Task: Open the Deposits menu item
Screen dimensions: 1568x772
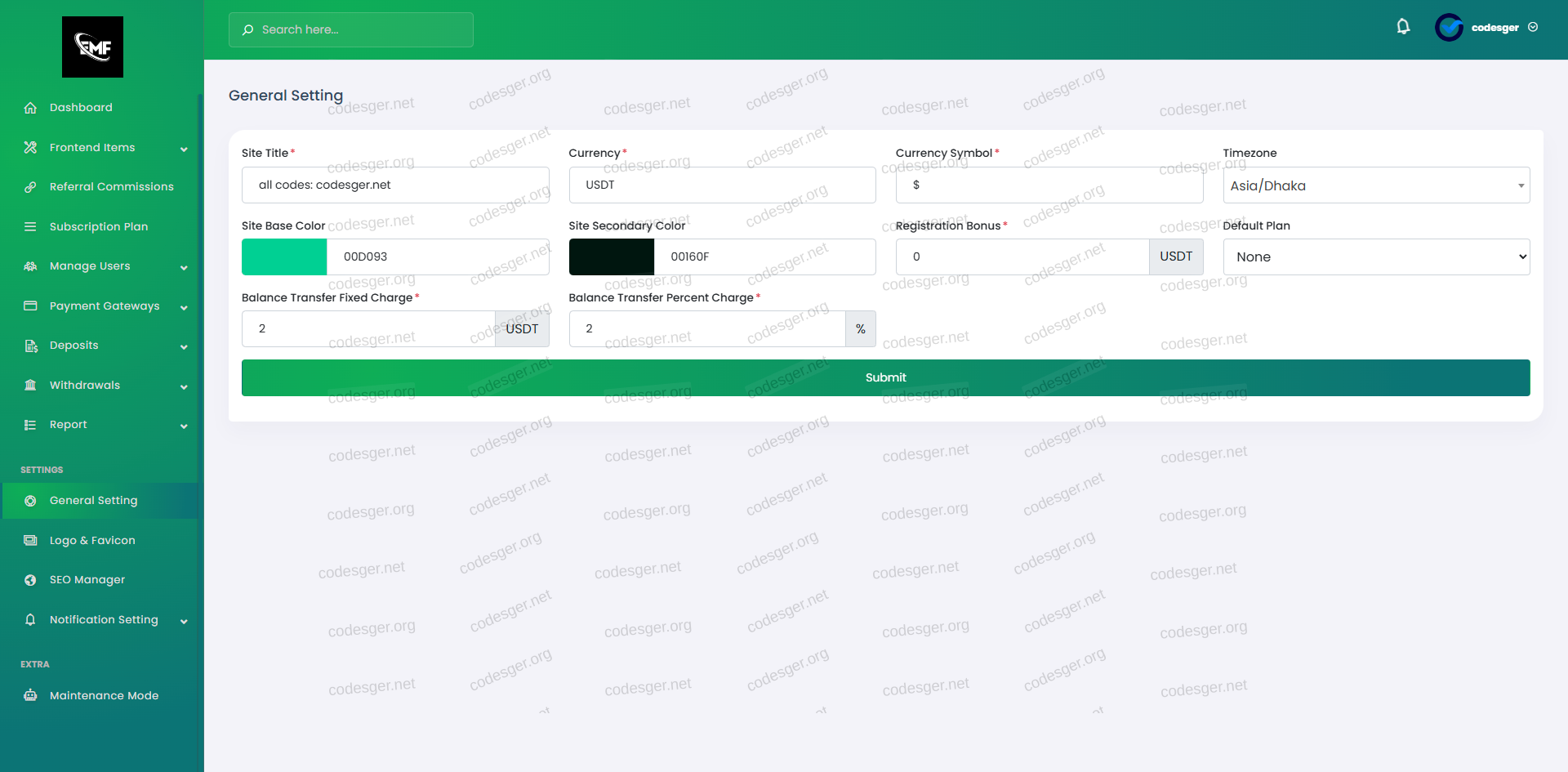Action: 74,346
